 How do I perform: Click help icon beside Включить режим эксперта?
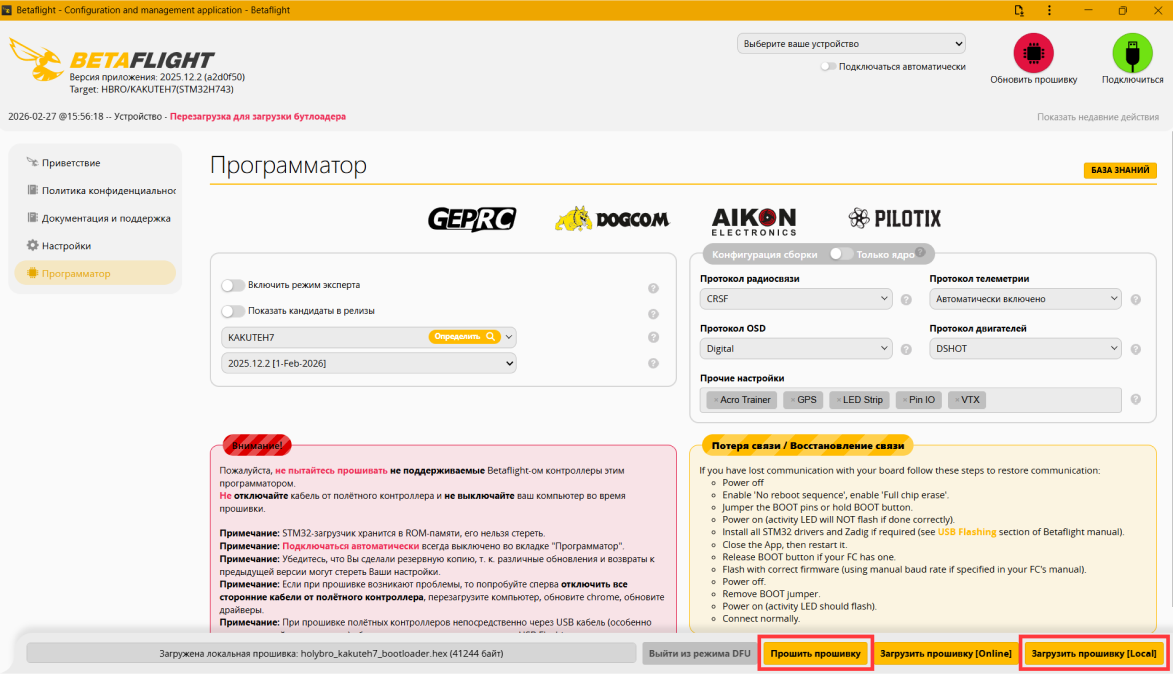(653, 288)
